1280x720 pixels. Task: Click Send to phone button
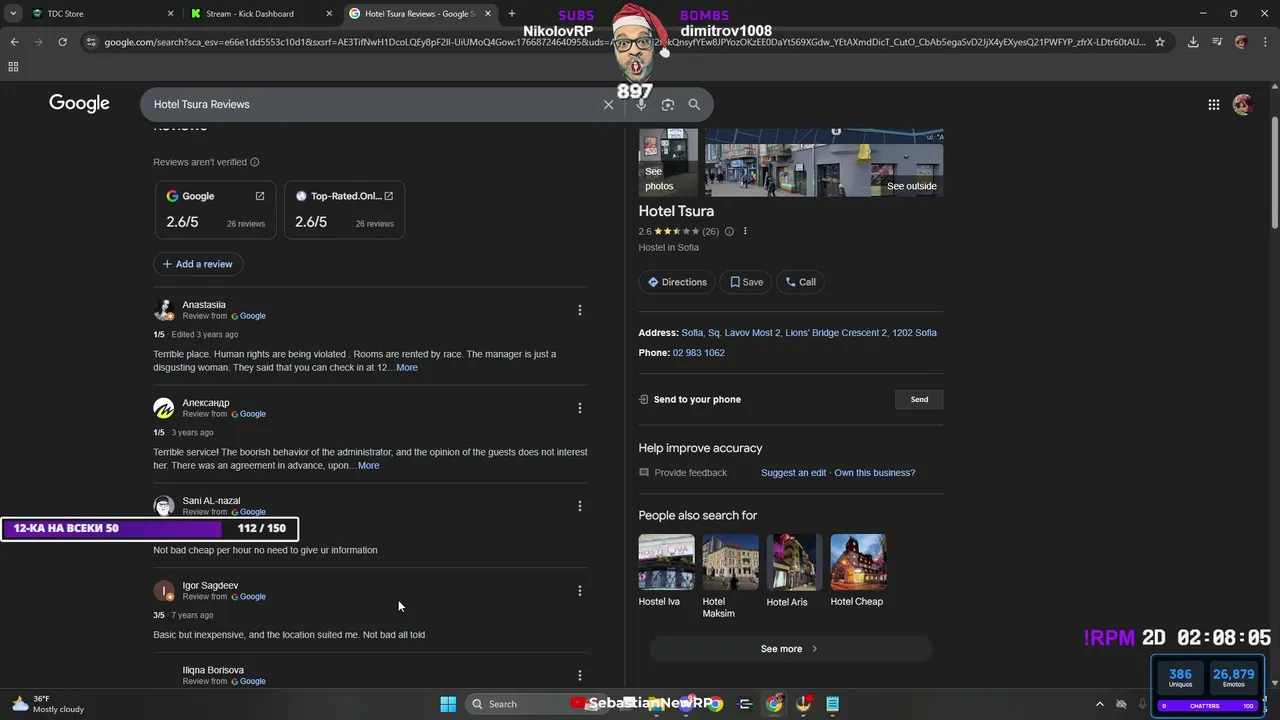[x=919, y=399]
